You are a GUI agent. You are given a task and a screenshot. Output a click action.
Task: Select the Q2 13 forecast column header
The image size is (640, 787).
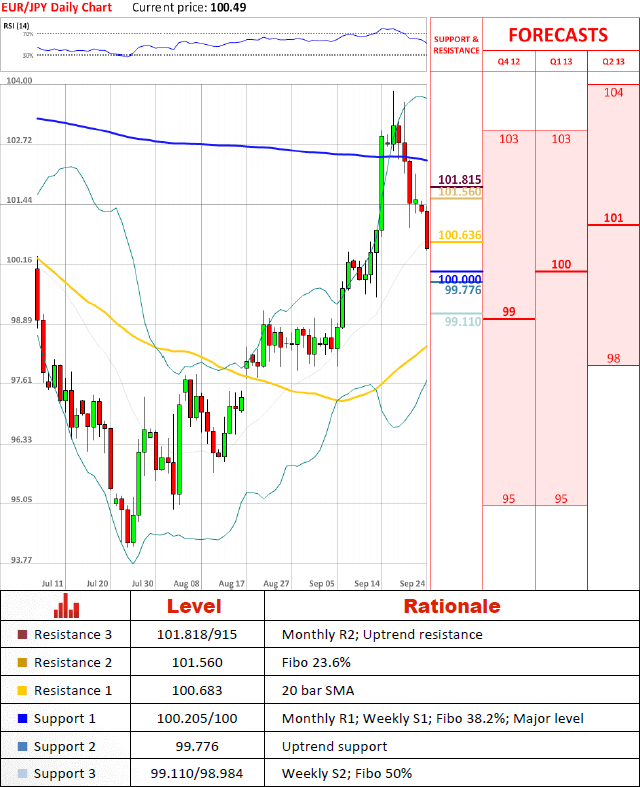click(613, 62)
